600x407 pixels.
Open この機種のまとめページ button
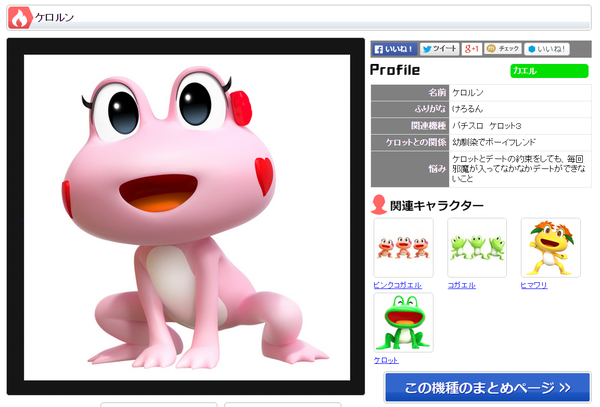point(488,387)
